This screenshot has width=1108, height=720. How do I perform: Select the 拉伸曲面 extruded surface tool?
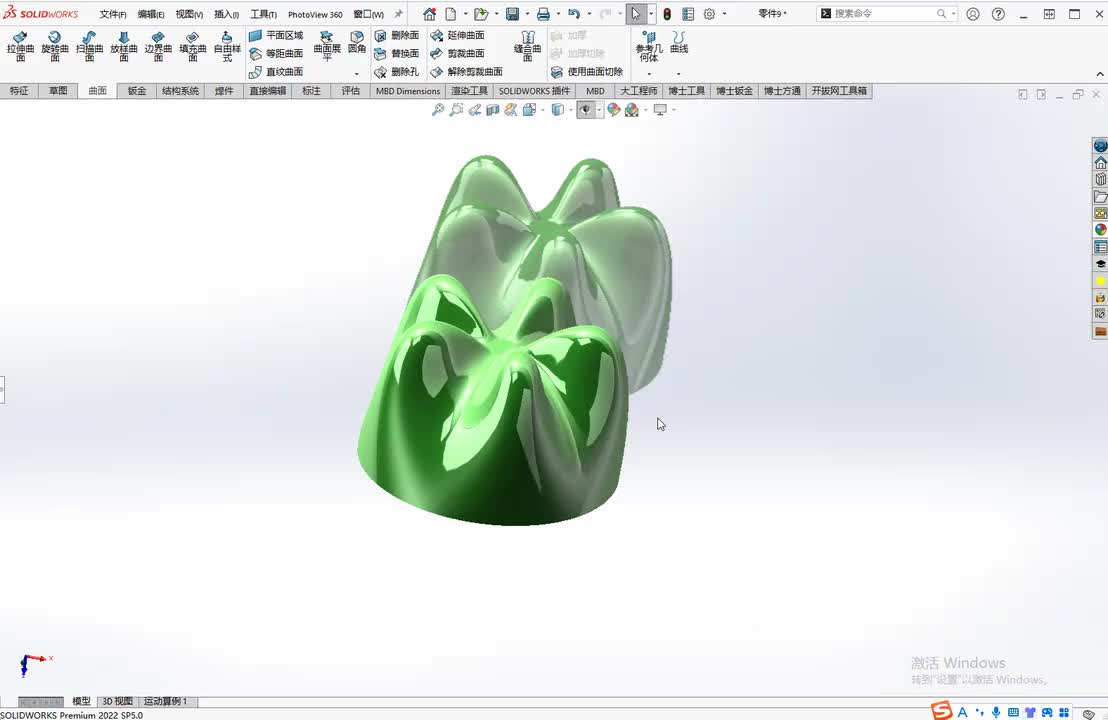(20, 47)
